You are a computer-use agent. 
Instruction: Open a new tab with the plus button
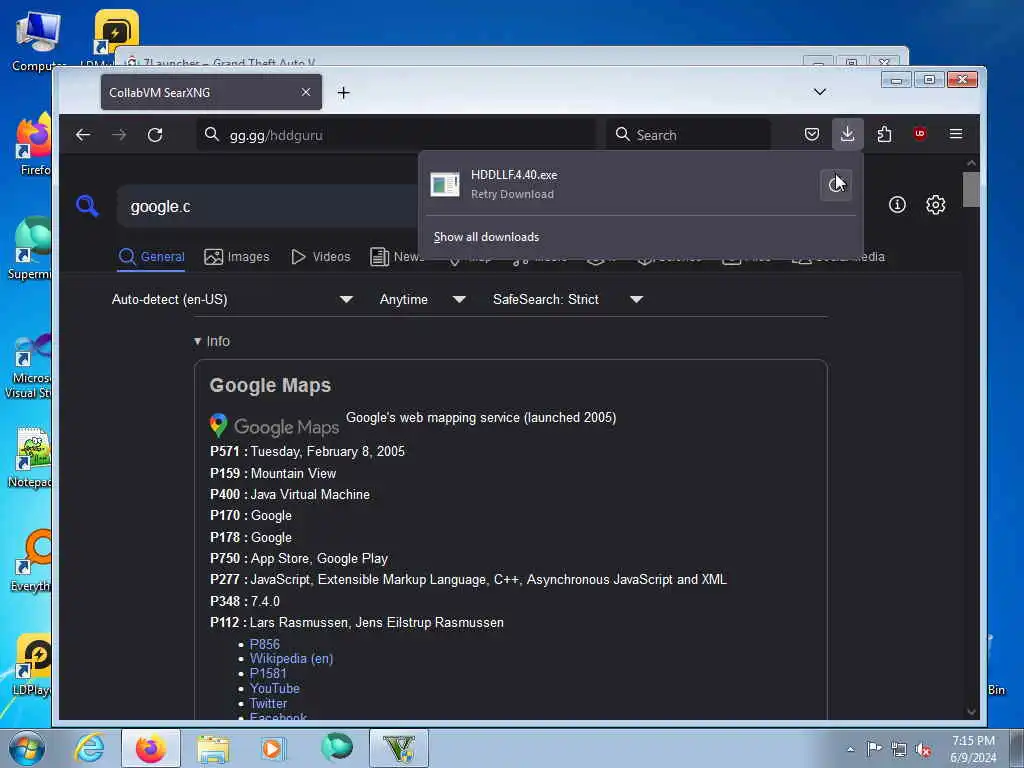point(344,93)
